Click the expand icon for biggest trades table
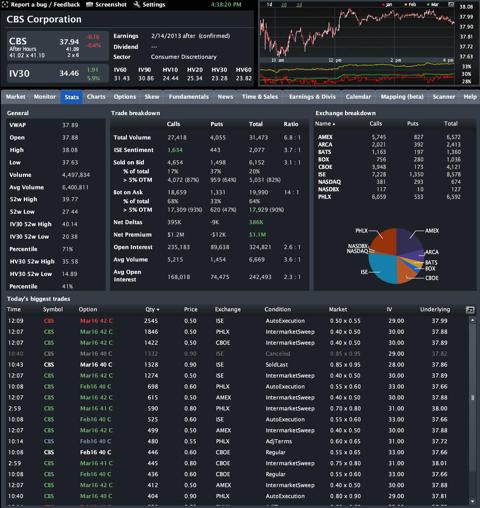 click(x=470, y=310)
